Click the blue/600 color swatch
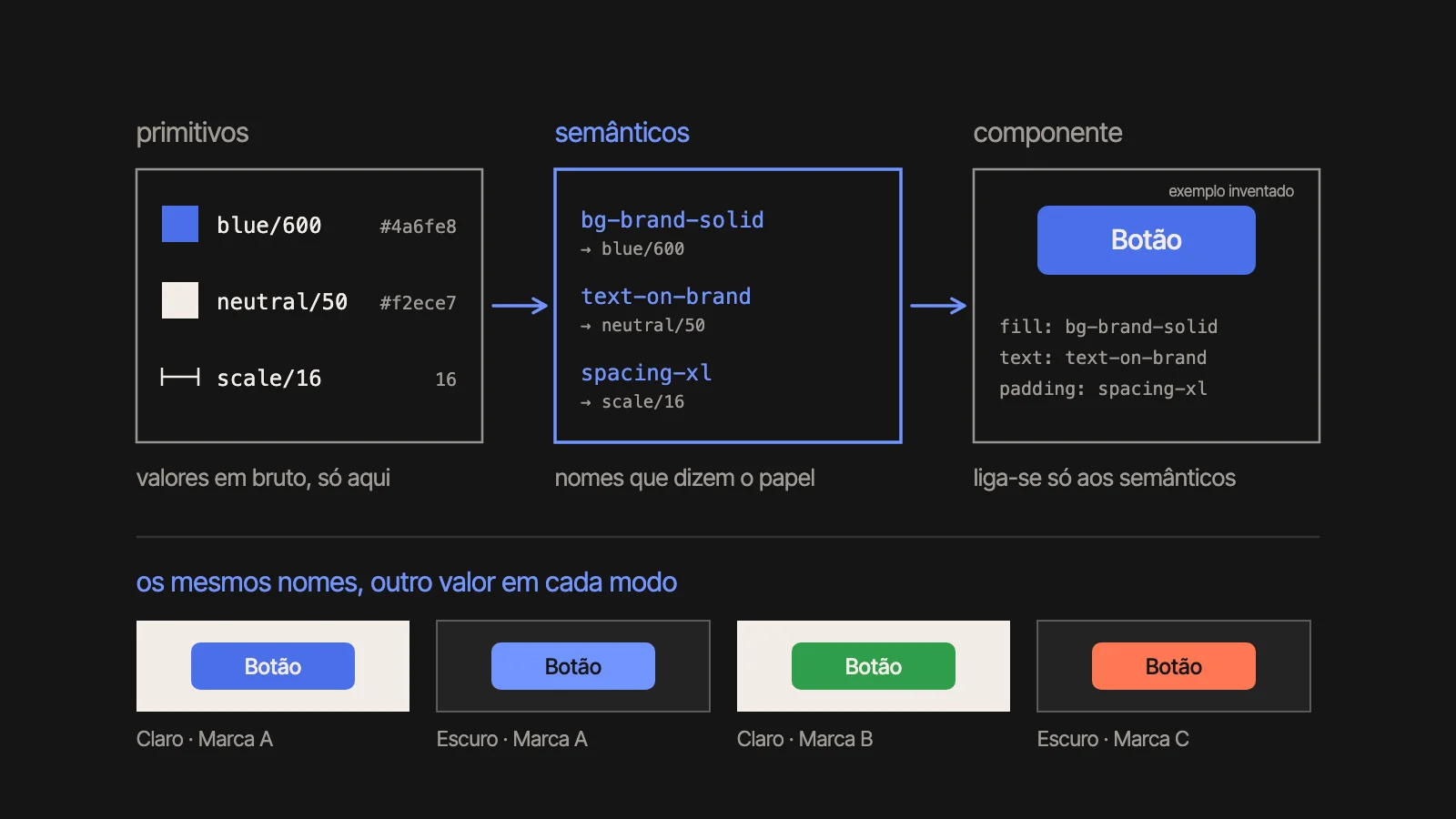 click(180, 224)
